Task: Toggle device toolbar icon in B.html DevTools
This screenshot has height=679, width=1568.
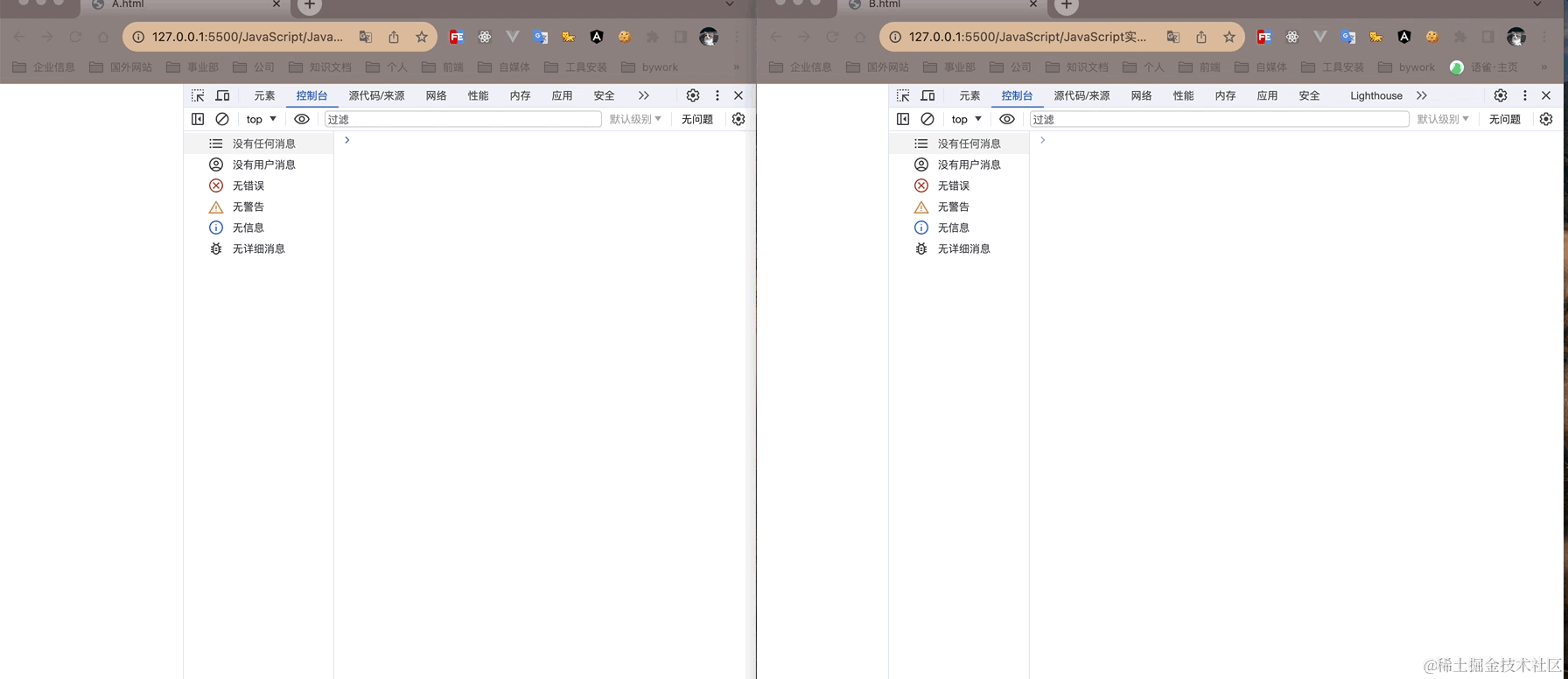Action: point(927,95)
